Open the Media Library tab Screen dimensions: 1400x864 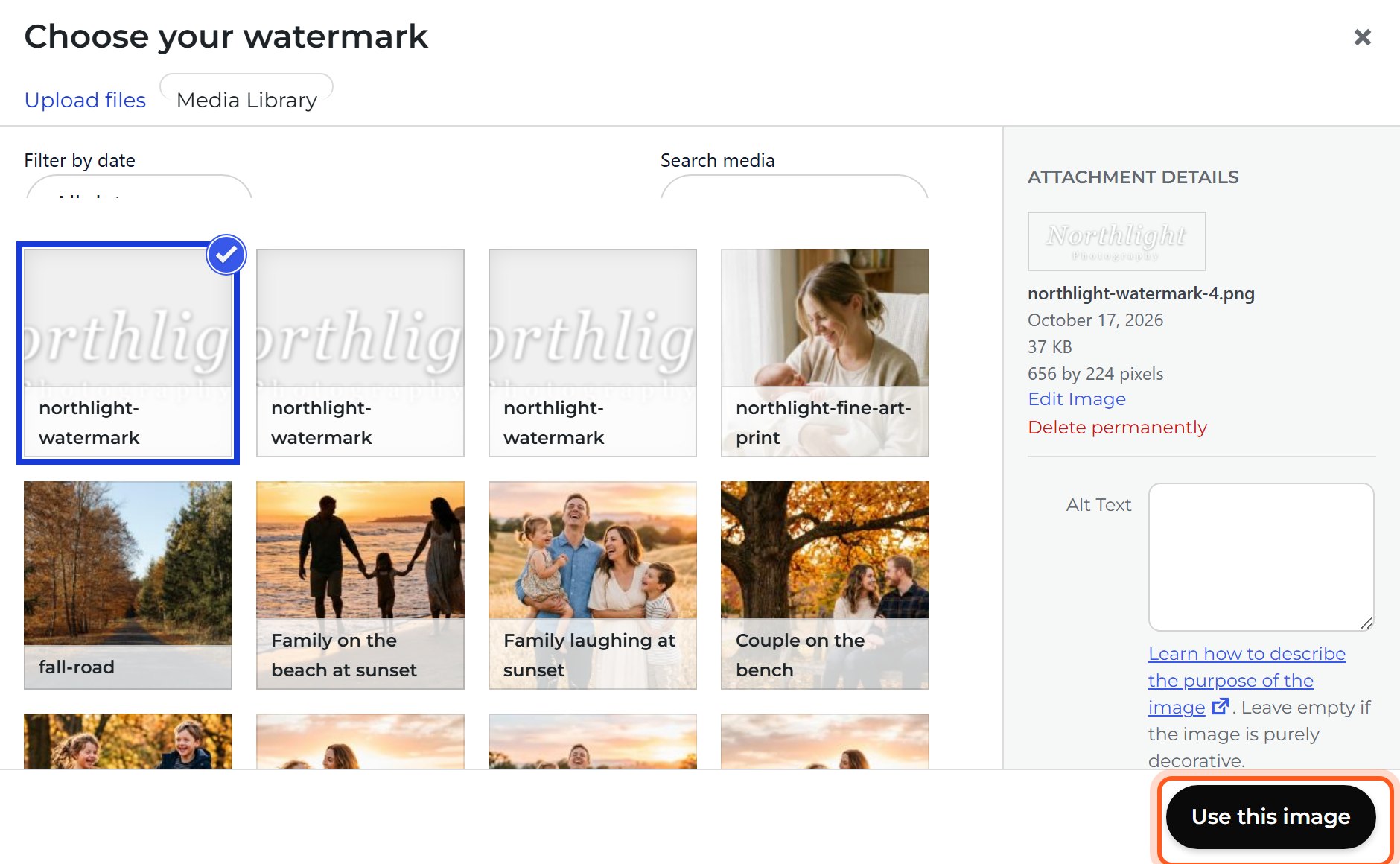[246, 100]
